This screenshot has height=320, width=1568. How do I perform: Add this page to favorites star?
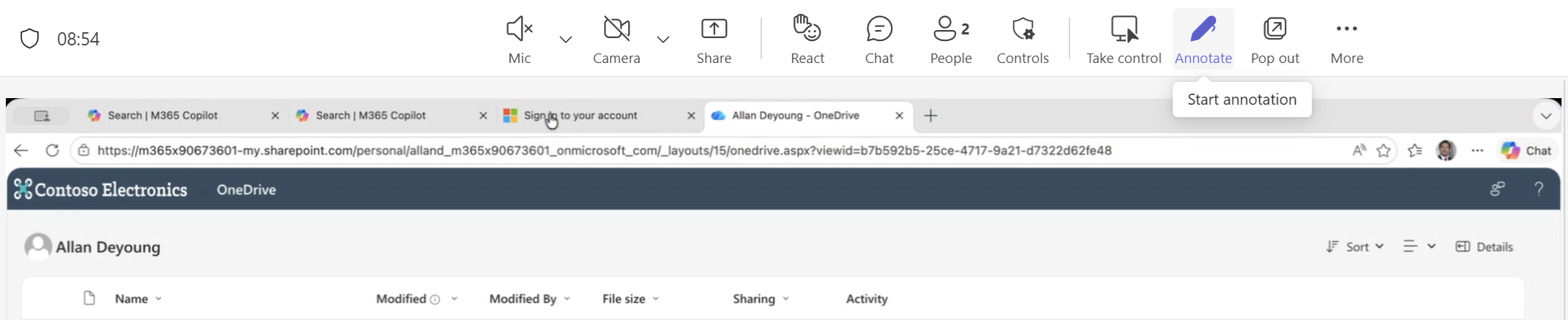click(x=1384, y=151)
